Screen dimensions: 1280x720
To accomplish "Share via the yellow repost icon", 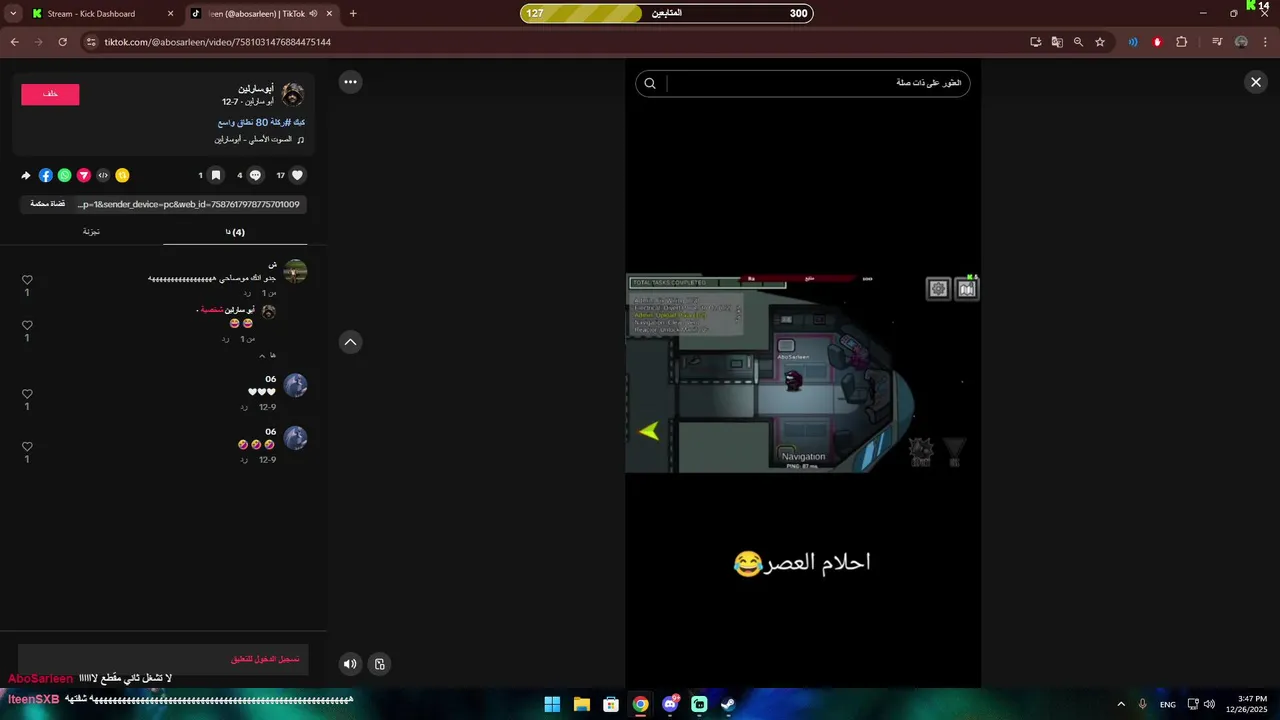I will click(x=122, y=175).
